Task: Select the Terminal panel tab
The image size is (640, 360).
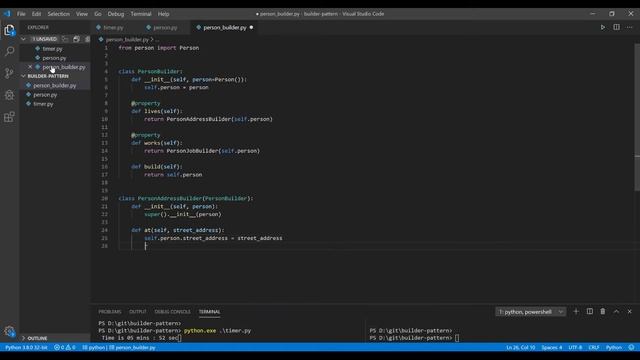Action: [x=209, y=311]
